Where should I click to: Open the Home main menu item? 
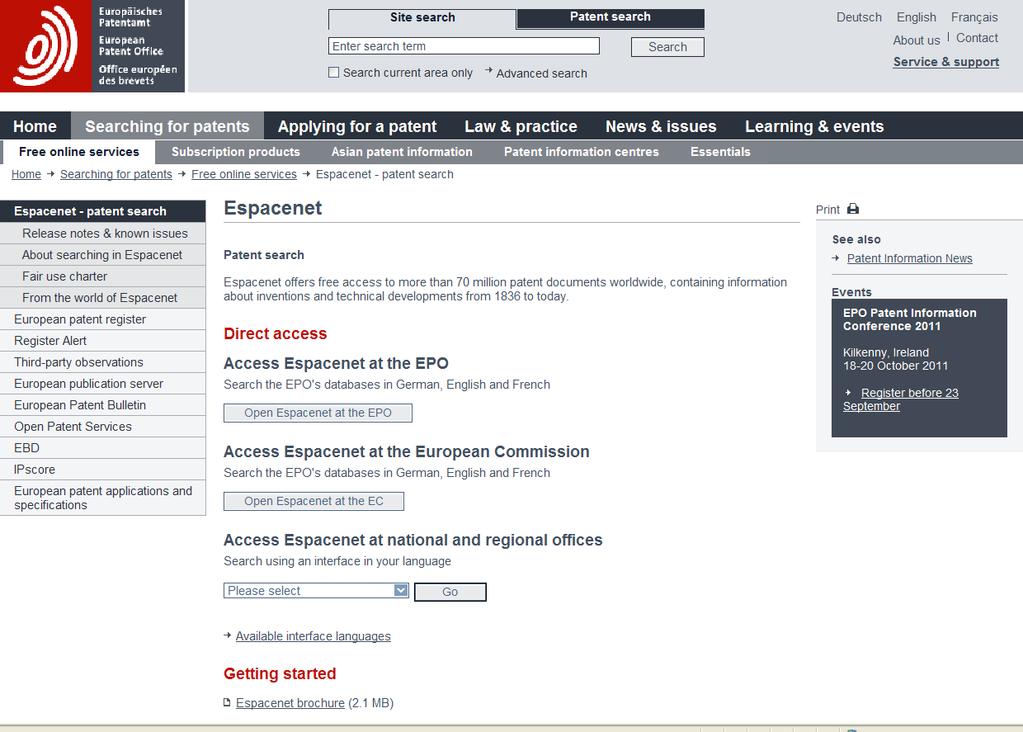click(35, 126)
